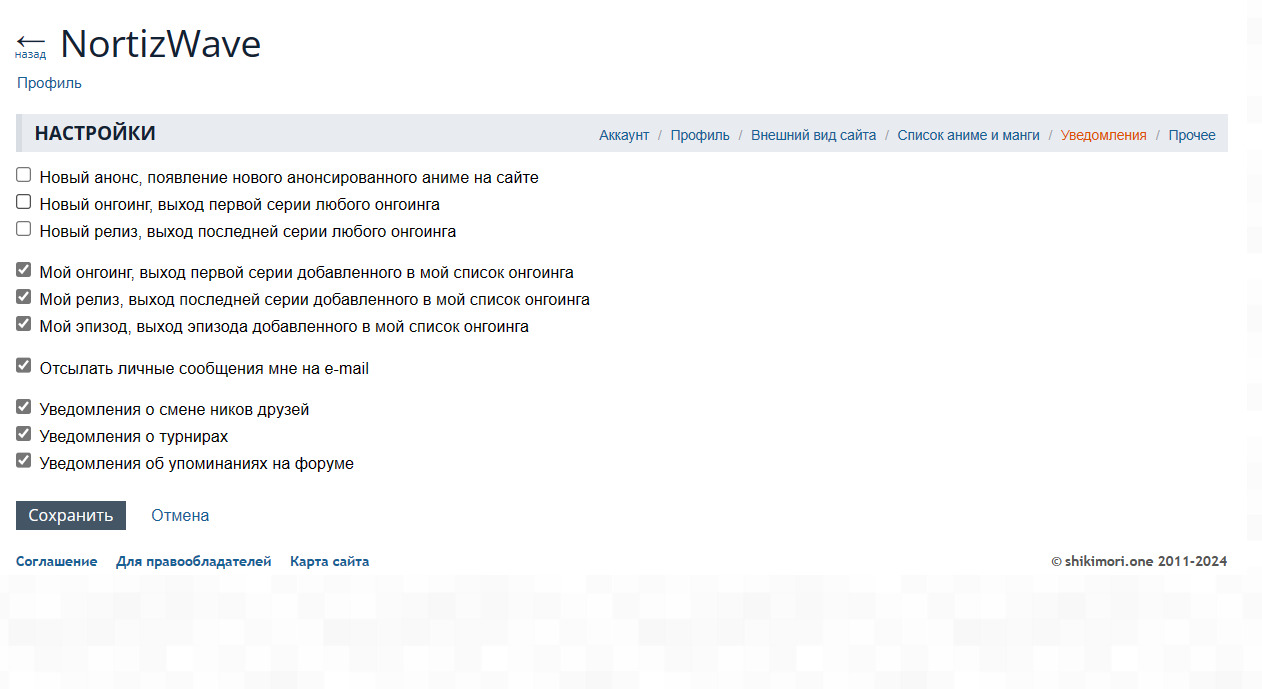Turn off the Мой эпизод checkbox
The image size is (1262, 689).
point(24,324)
